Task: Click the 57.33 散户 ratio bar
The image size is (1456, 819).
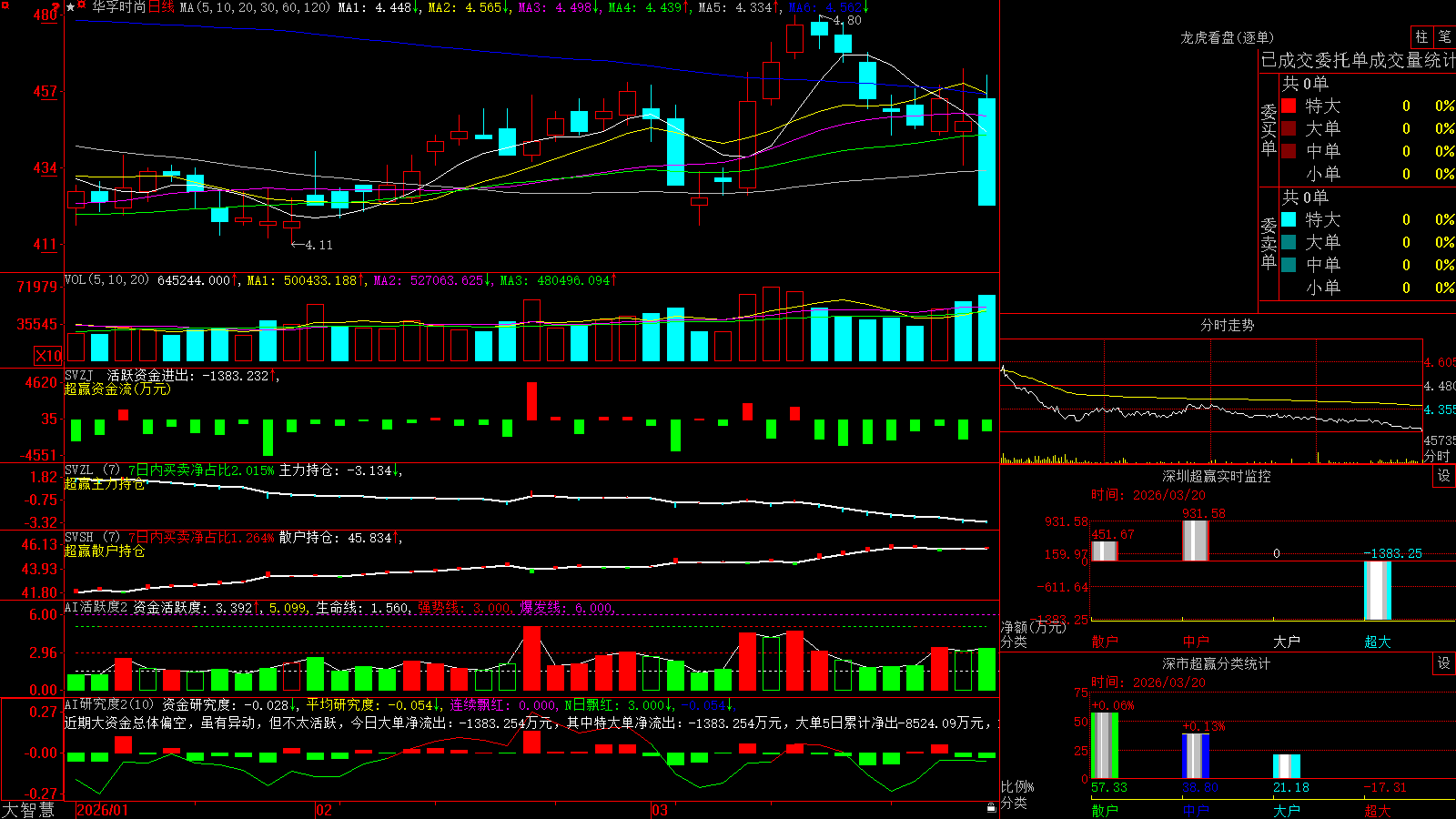Action: [1105, 745]
